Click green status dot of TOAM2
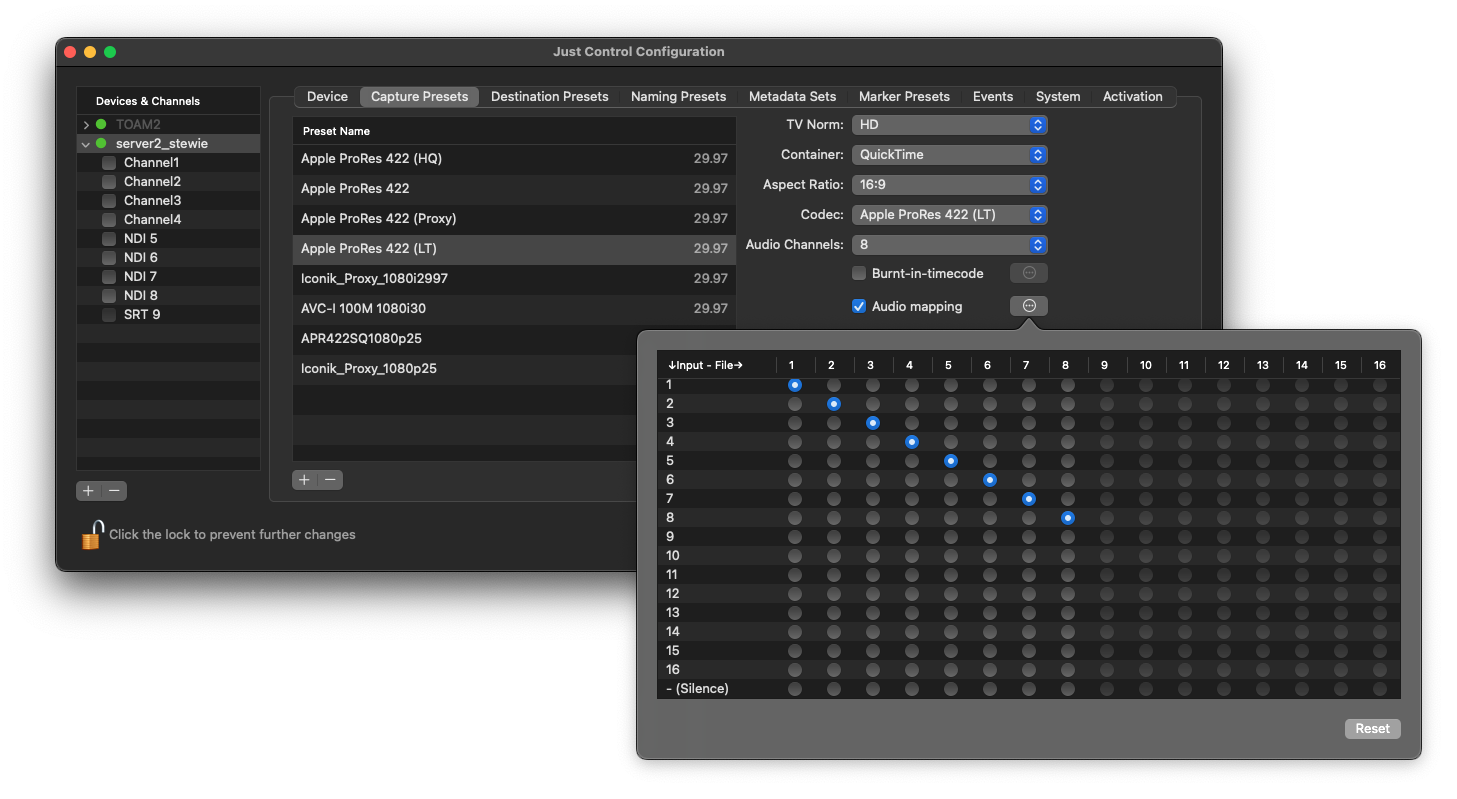 [x=101, y=125]
